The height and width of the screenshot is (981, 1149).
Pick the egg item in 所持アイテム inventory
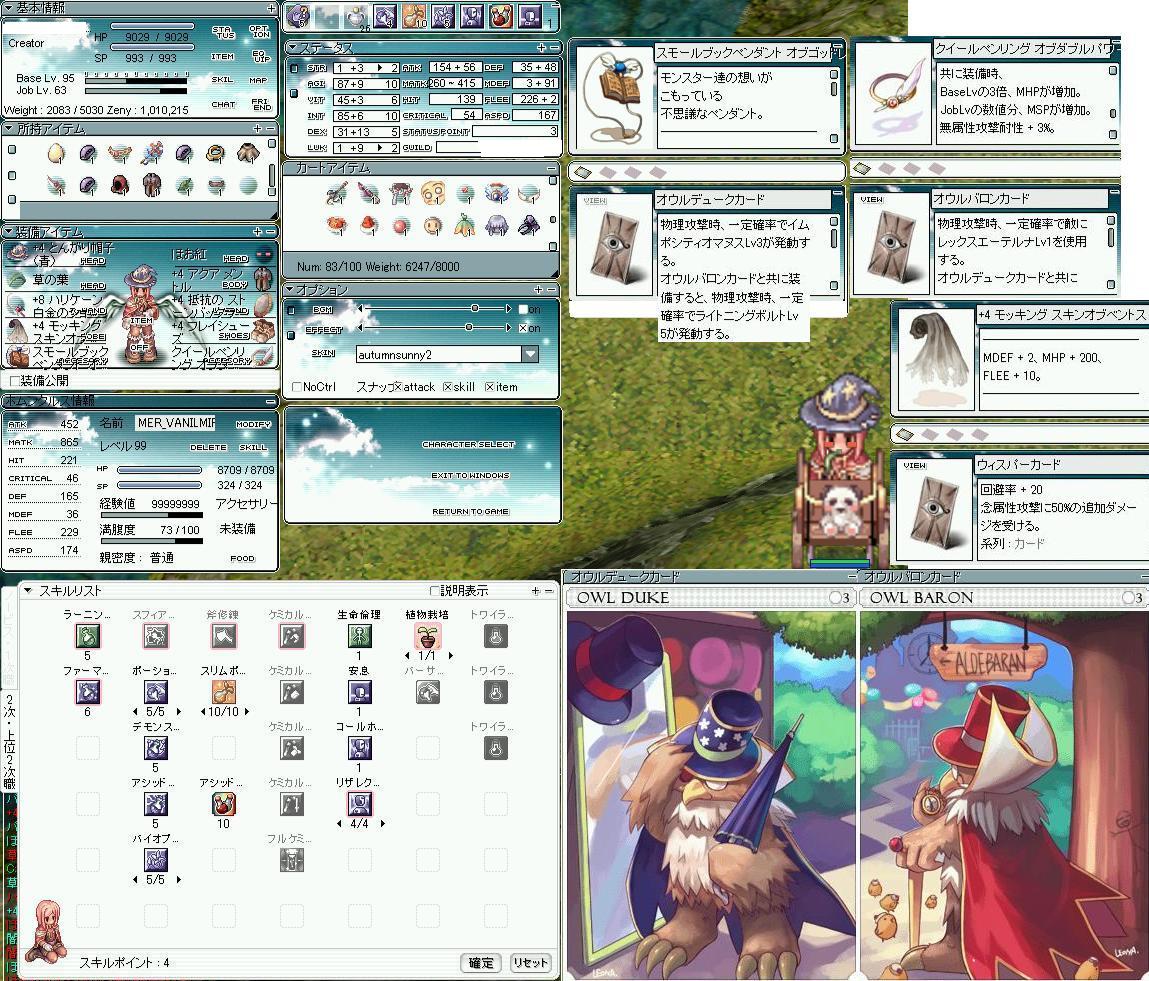pos(56,153)
